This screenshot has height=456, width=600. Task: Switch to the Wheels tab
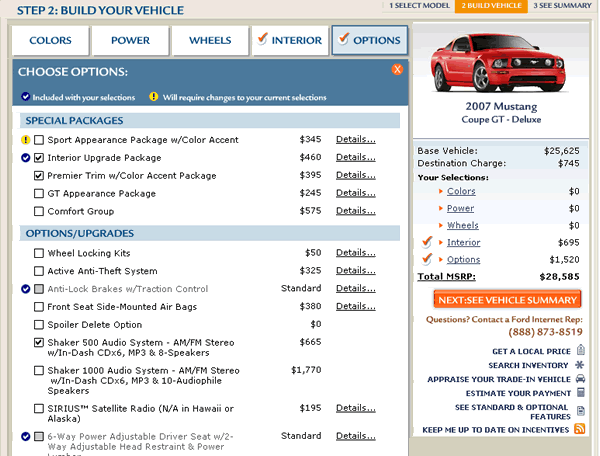pos(208,41)
